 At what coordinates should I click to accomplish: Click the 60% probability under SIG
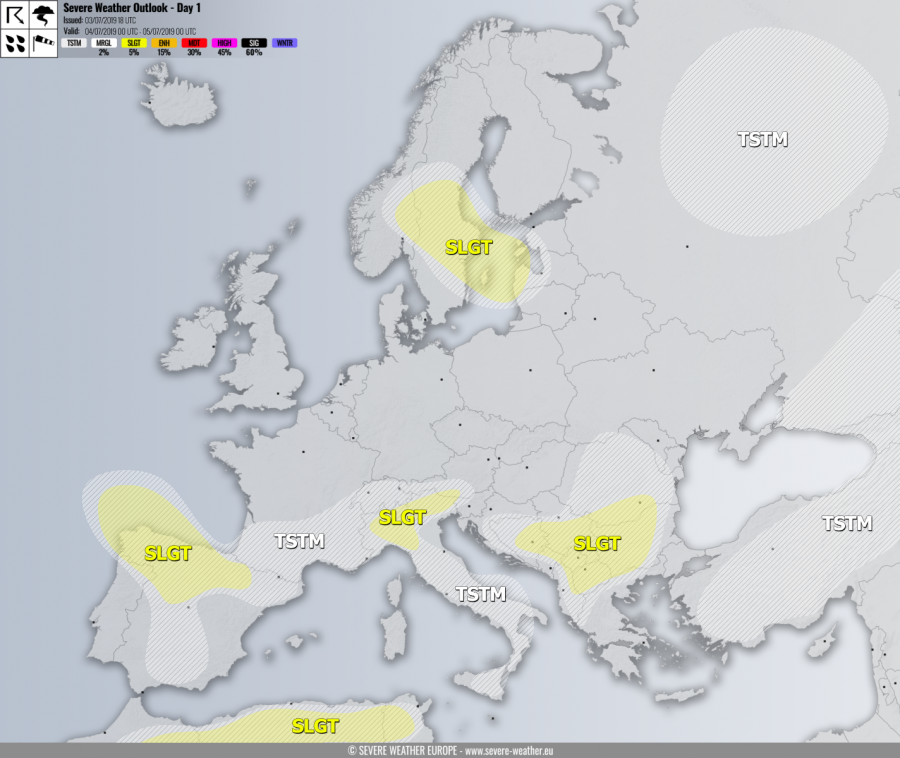(254, 52)
